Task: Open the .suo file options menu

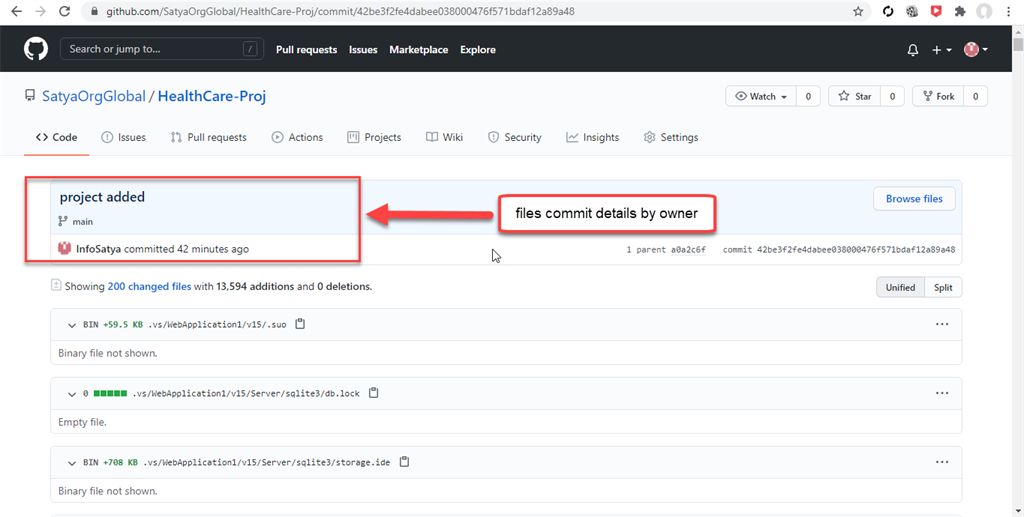Action: point(942,324)
